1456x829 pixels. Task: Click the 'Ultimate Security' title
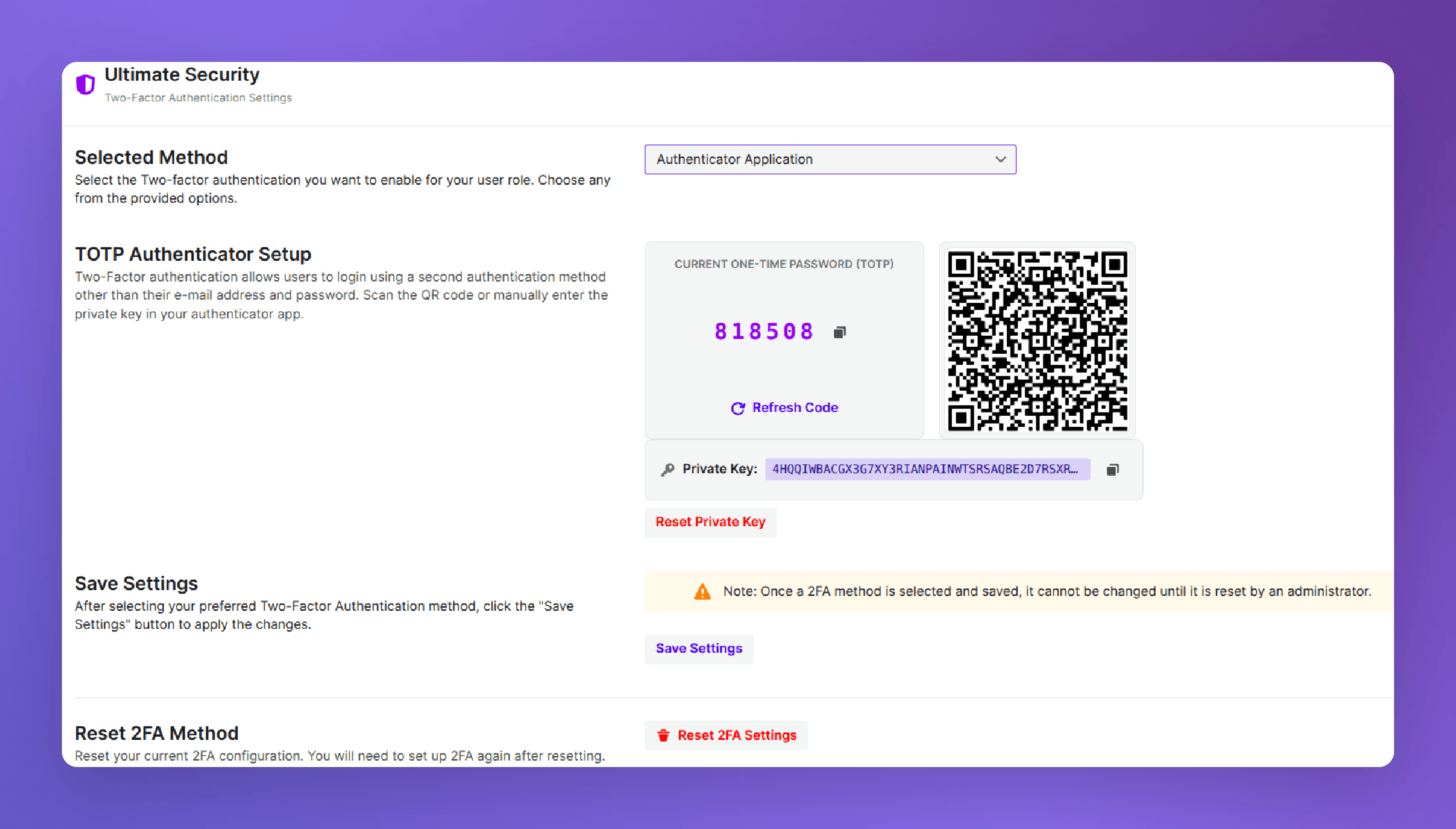coord(182,75)
